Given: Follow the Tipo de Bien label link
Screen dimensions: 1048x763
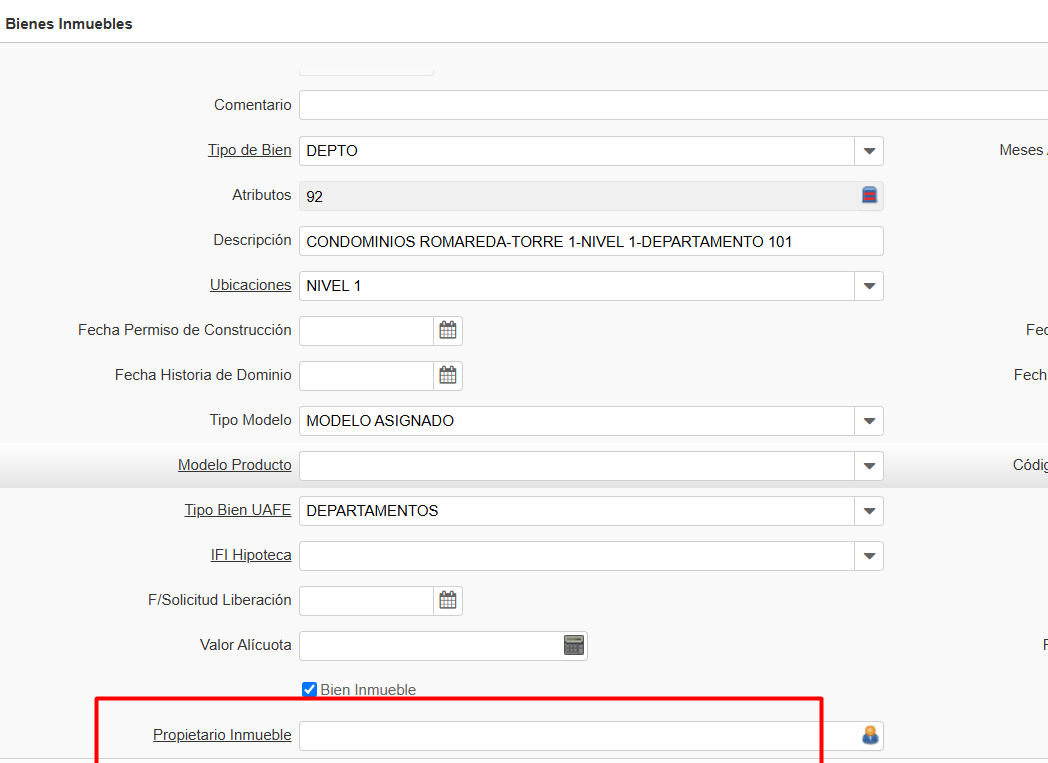Looking at the screenshot, I should (x=249, y=150).
